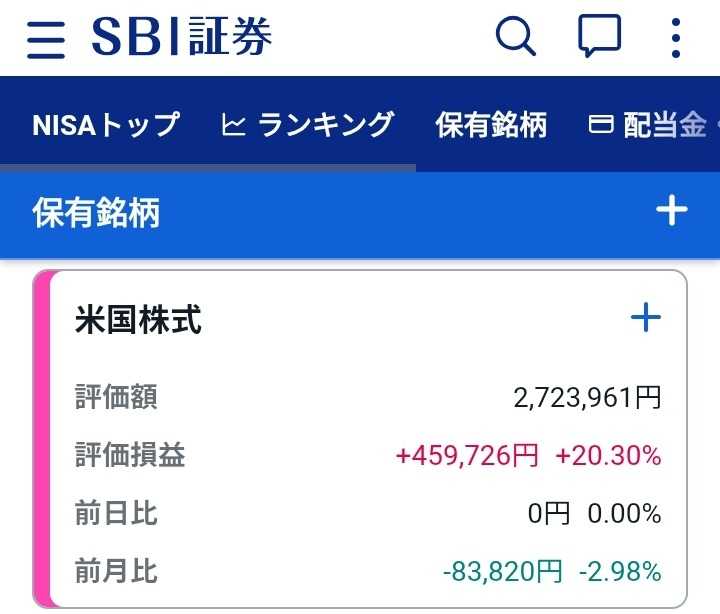Open the search magnifier icon

click(x=516, y=39)
